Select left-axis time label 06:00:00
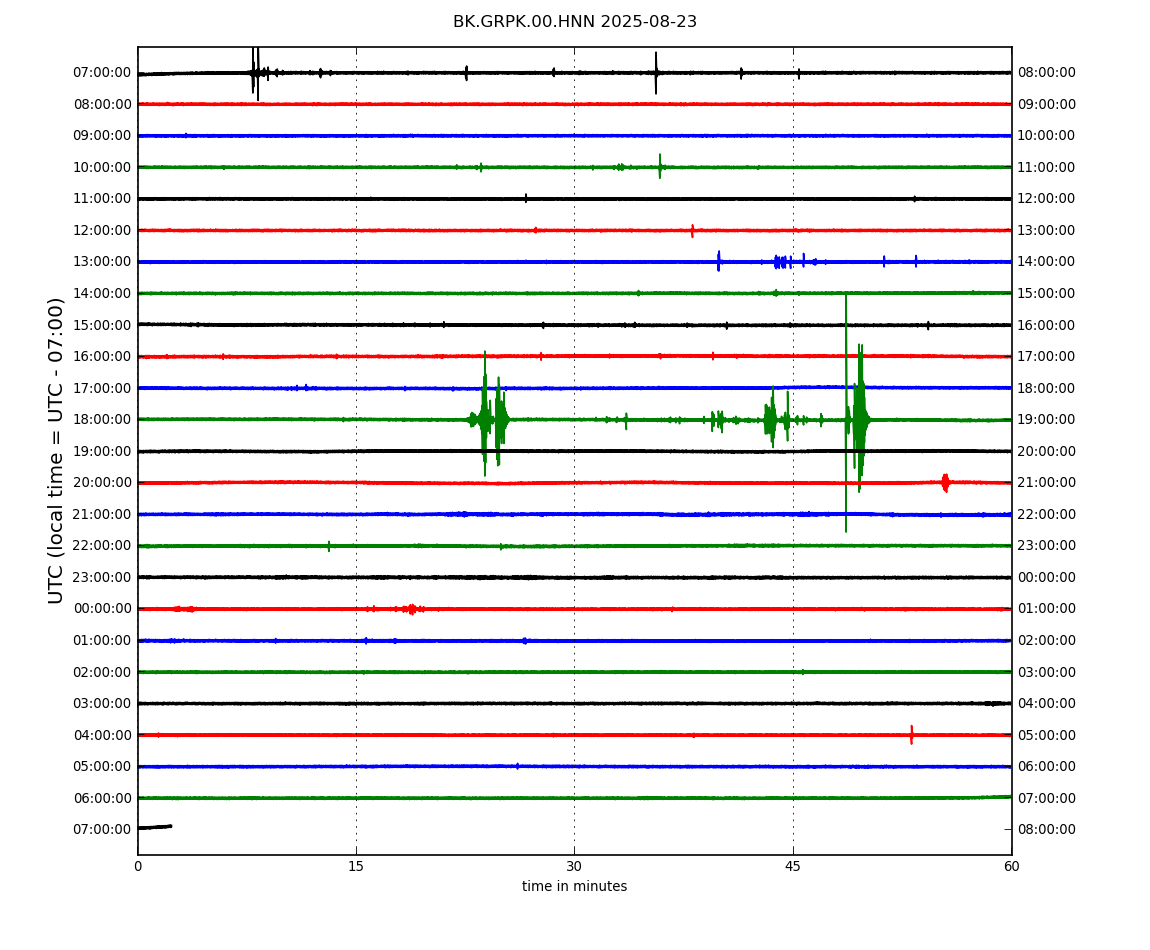1150x950 pixels. tap(103, 798)
